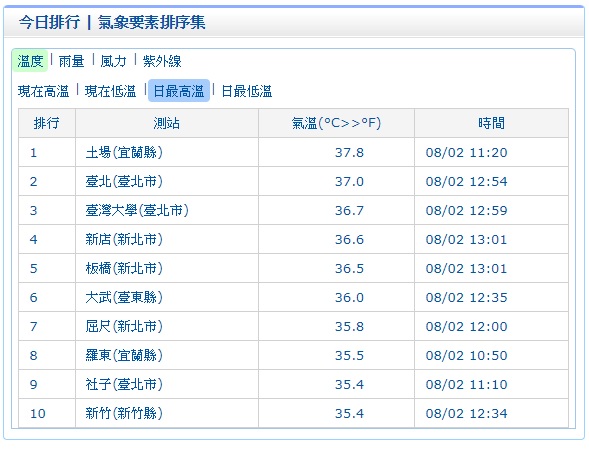Click the 36.5 temperature value
589x455 pixels.
349,268
